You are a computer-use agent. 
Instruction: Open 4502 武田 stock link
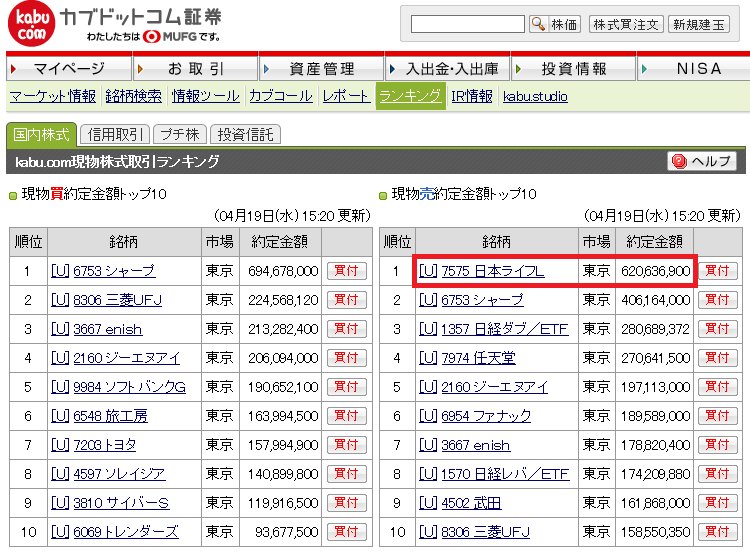pos(471,503)
